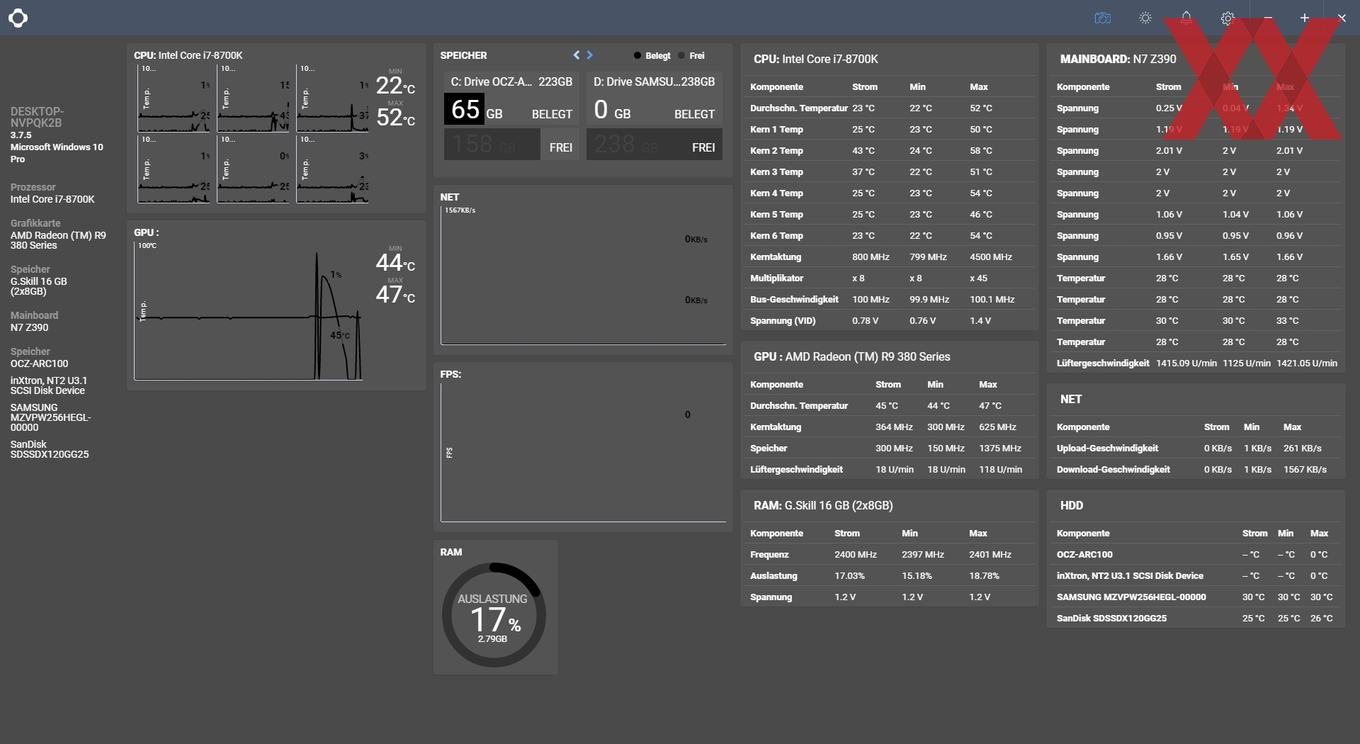Screen dimensions: 1360x744
Task: Click the 1375 MHz GPU memory max value
Action: click(x=999, y=448)
